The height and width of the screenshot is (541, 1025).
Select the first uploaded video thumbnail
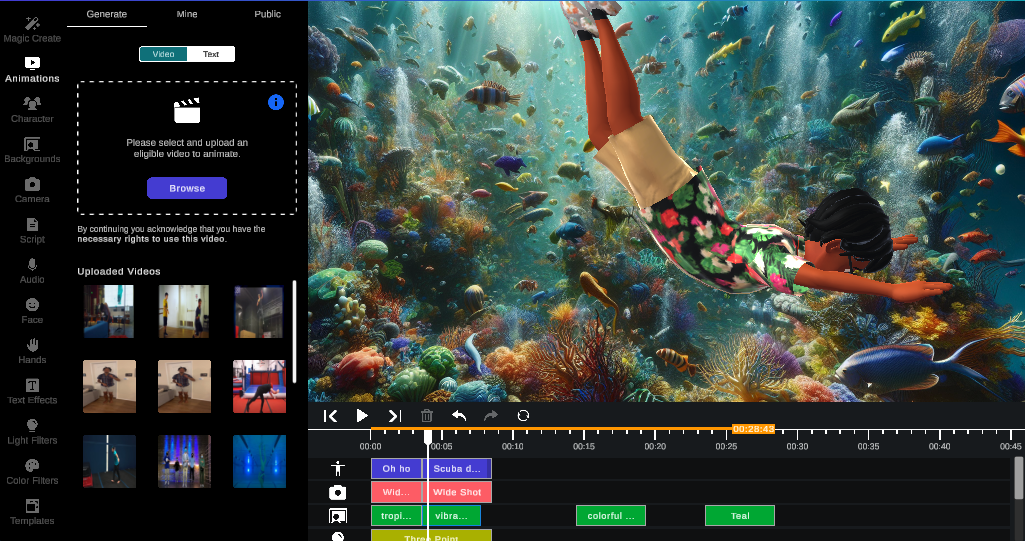click(x=109, y=311)
